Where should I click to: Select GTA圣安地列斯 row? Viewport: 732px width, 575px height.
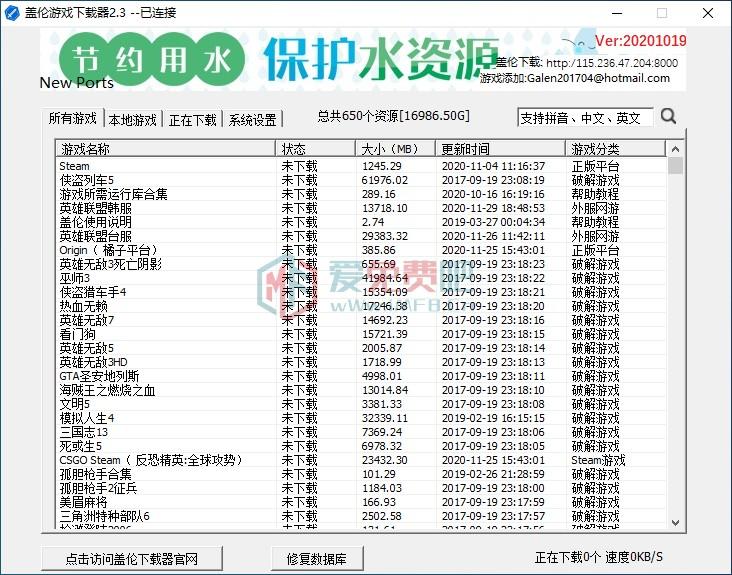click(361, 376)
